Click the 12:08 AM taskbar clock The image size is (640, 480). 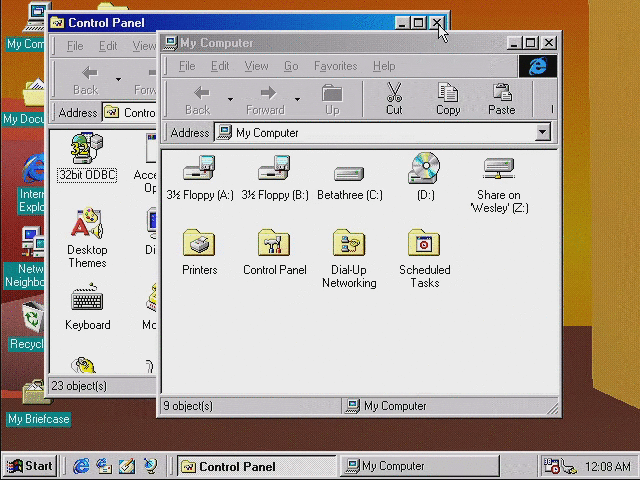point(608,466)
